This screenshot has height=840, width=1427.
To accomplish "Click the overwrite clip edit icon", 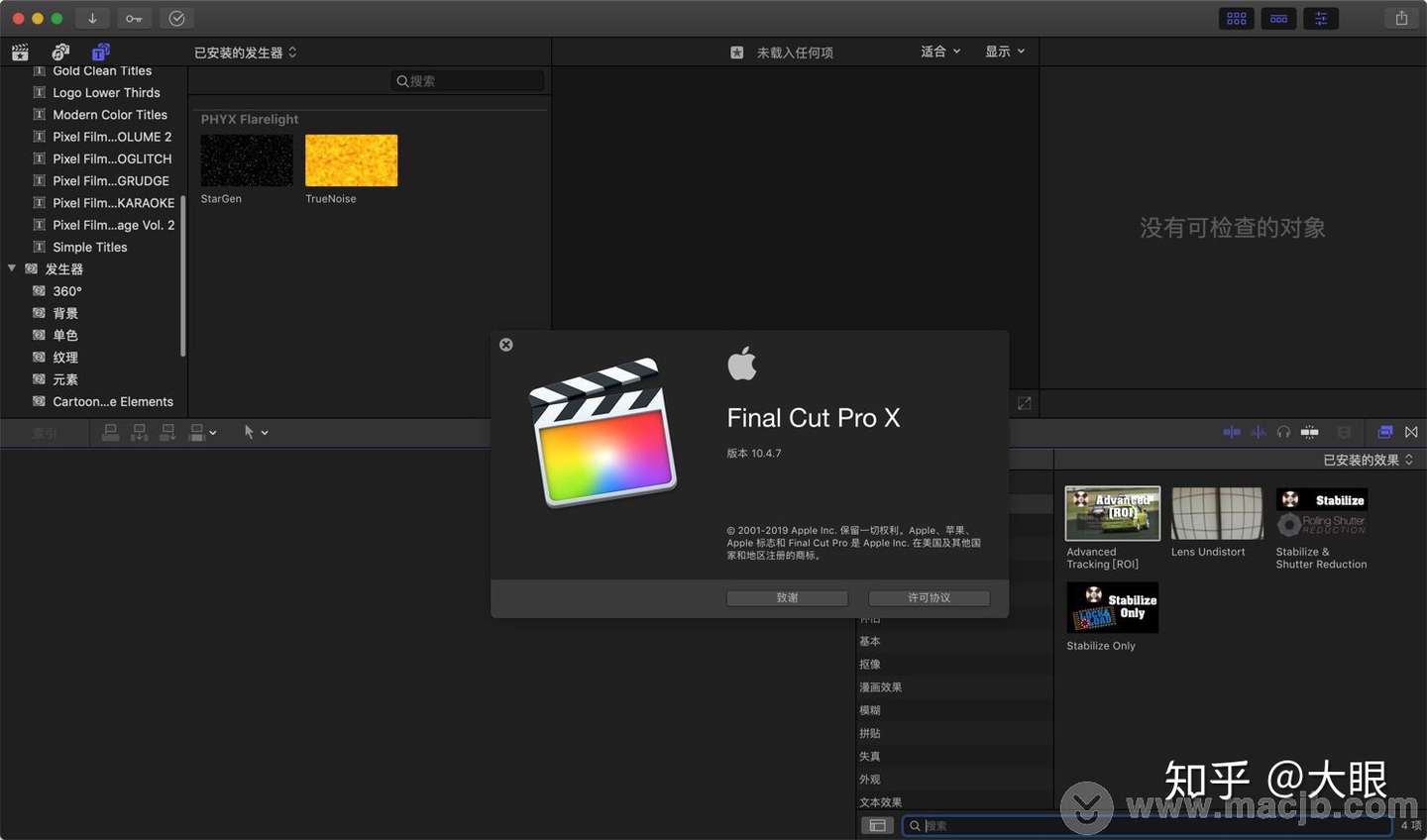I will tap(197, 432).
